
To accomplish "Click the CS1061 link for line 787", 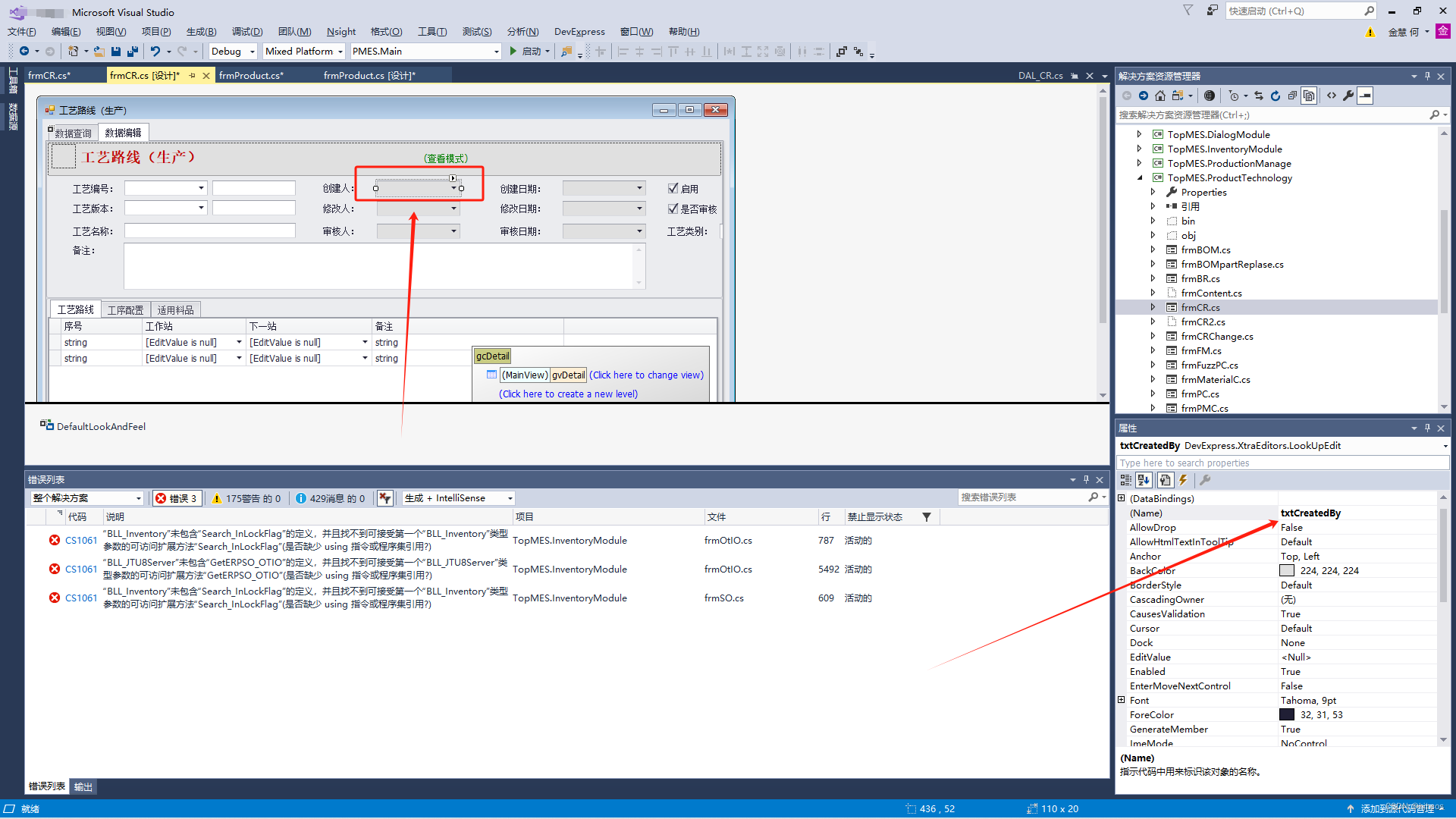I will point(81,540).
